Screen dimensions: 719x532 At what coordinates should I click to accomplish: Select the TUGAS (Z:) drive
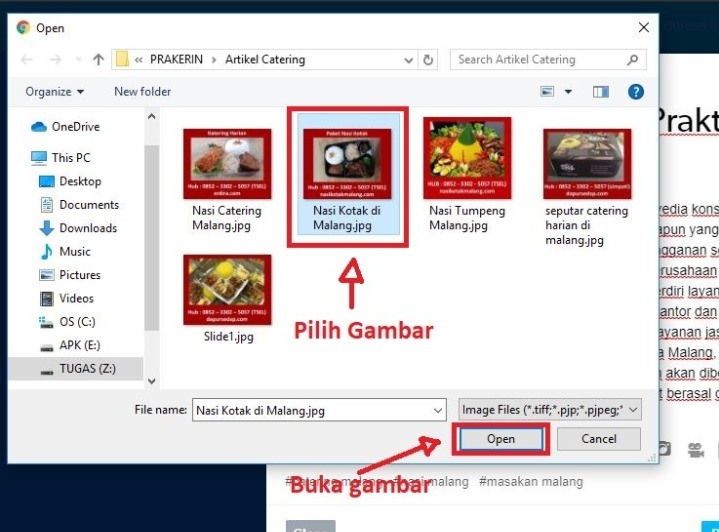[x=87, y=369]
